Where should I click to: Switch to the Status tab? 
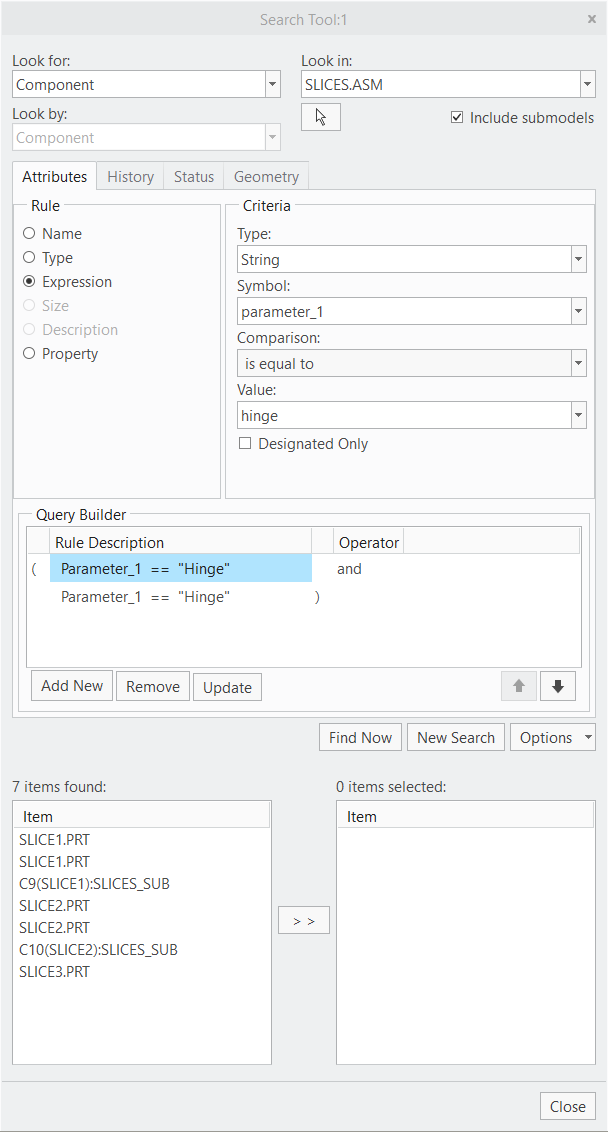tap(193, 176)
